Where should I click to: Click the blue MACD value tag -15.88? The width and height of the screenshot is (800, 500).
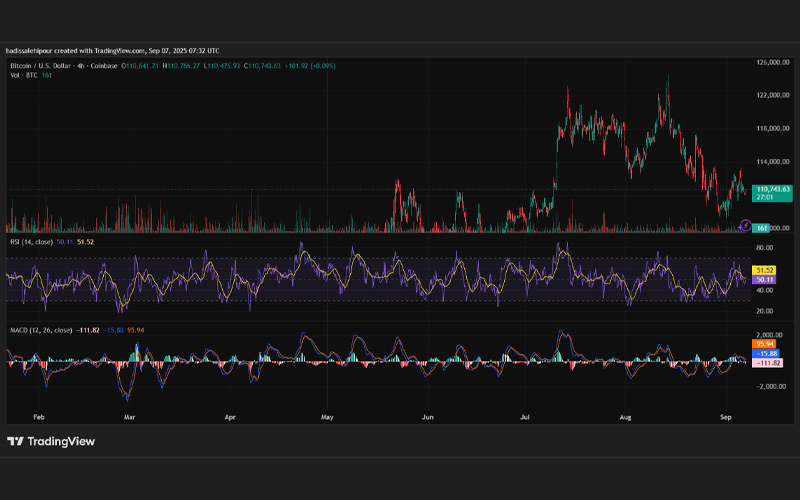(x=766, y=354)
